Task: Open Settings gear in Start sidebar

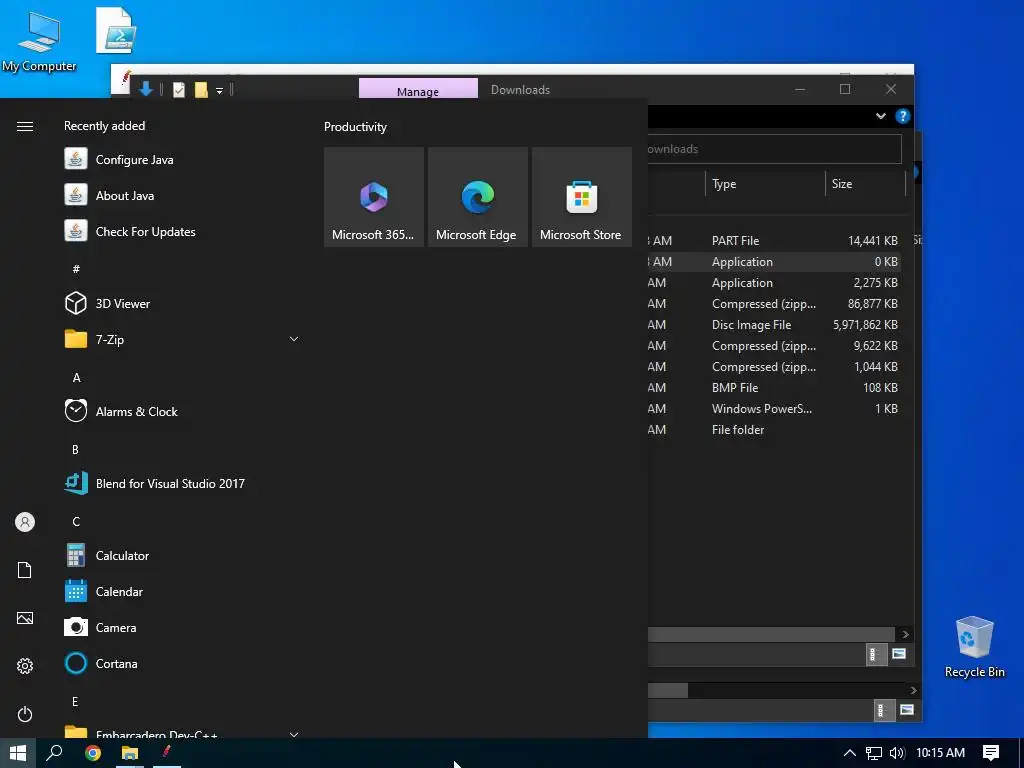Action: tap(25, 665)
